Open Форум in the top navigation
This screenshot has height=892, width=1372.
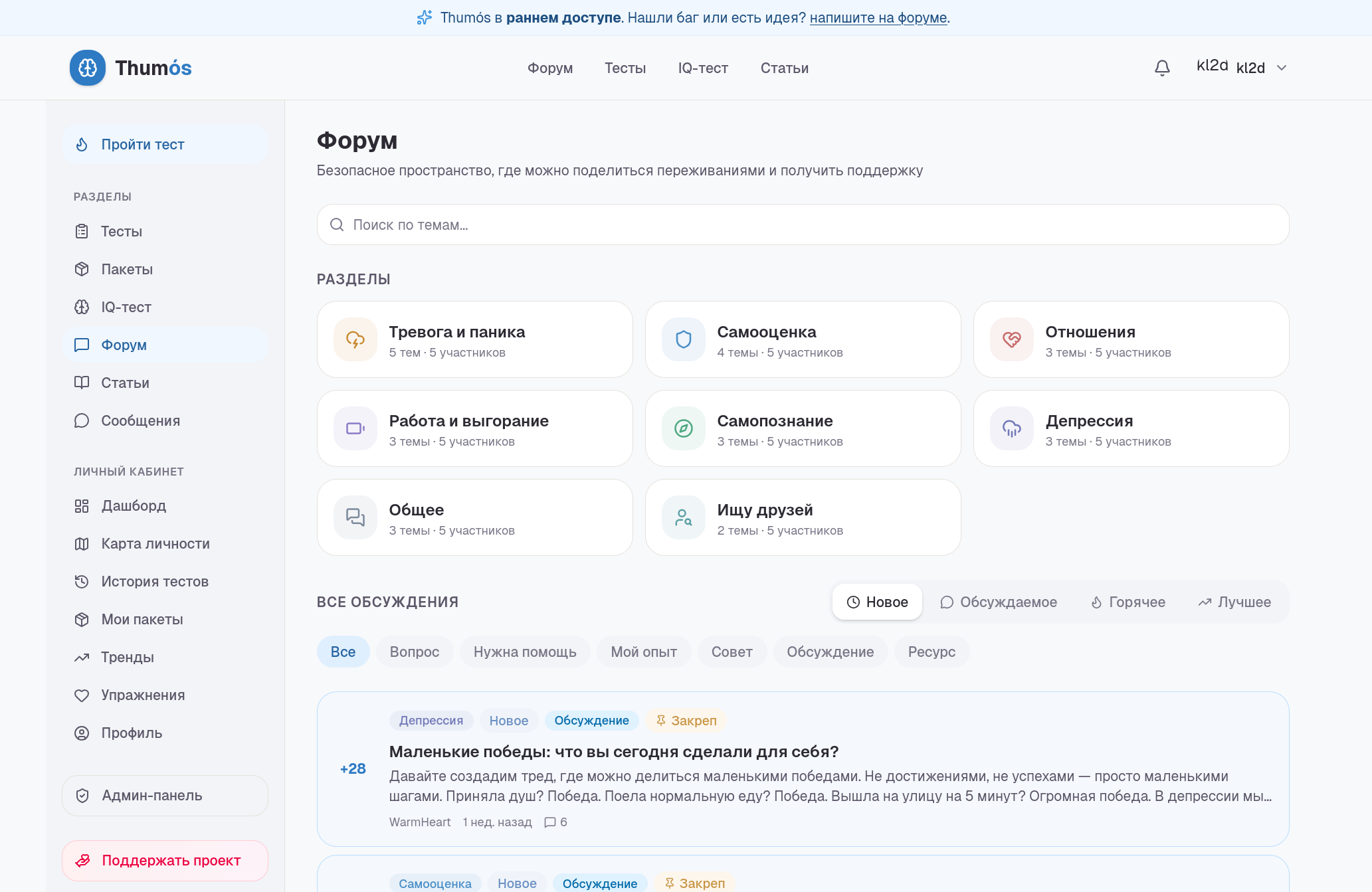point(549,68)
